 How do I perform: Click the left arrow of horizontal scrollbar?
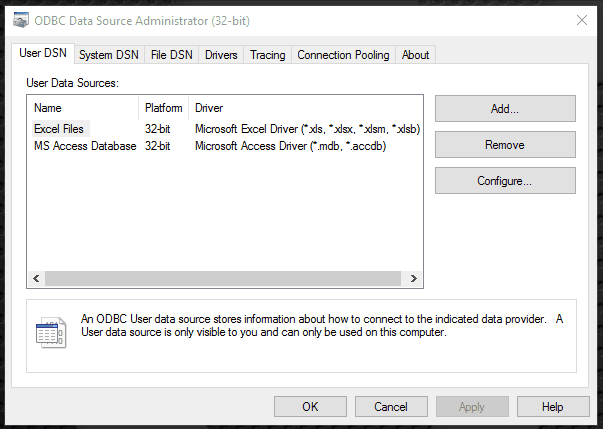37,278
